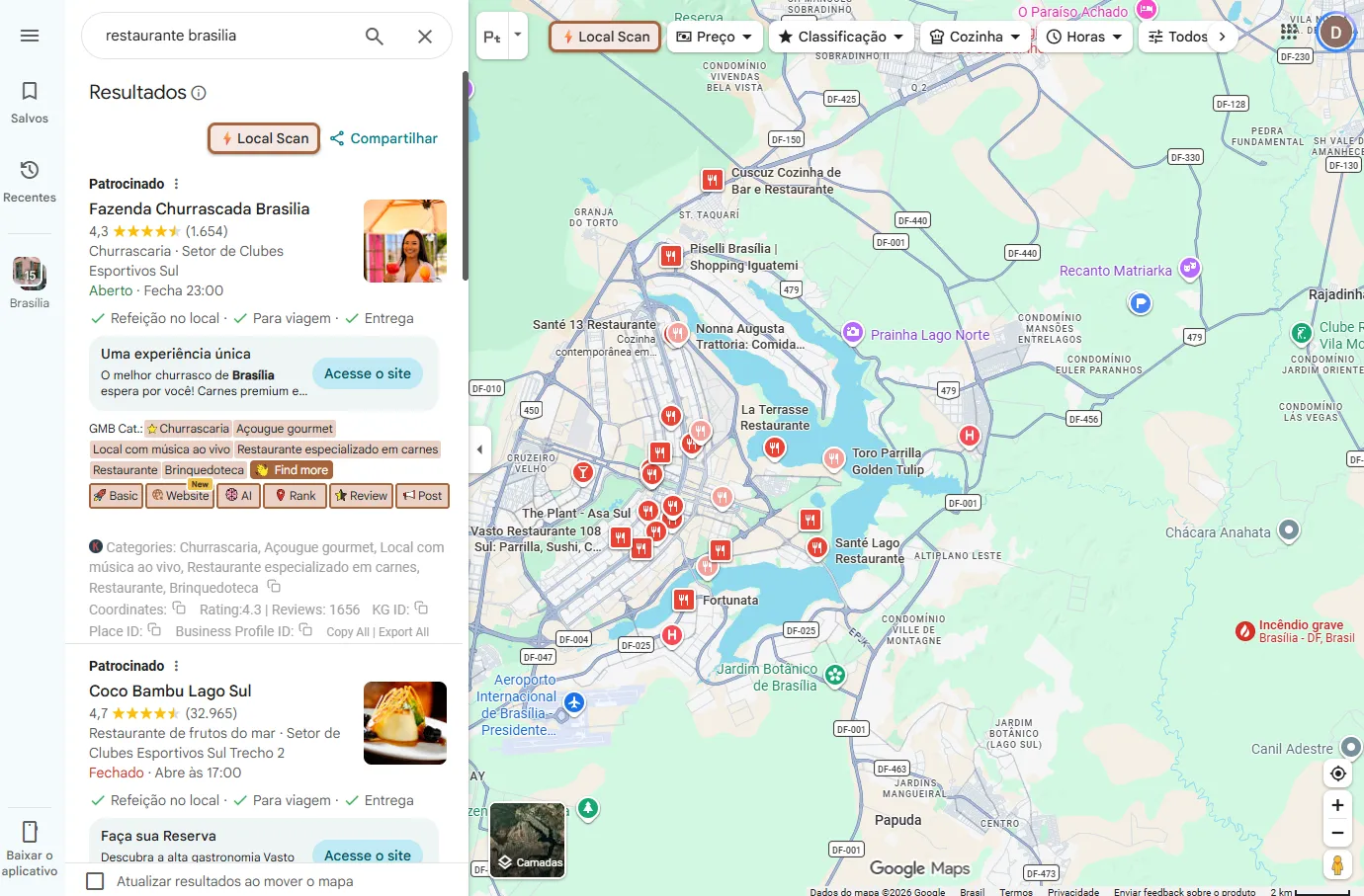Image resolution: width=1364 pixels, height=896 pixels.
Task: Click the Fortunata restaurant map pin
Action: [x=684, y=600]
